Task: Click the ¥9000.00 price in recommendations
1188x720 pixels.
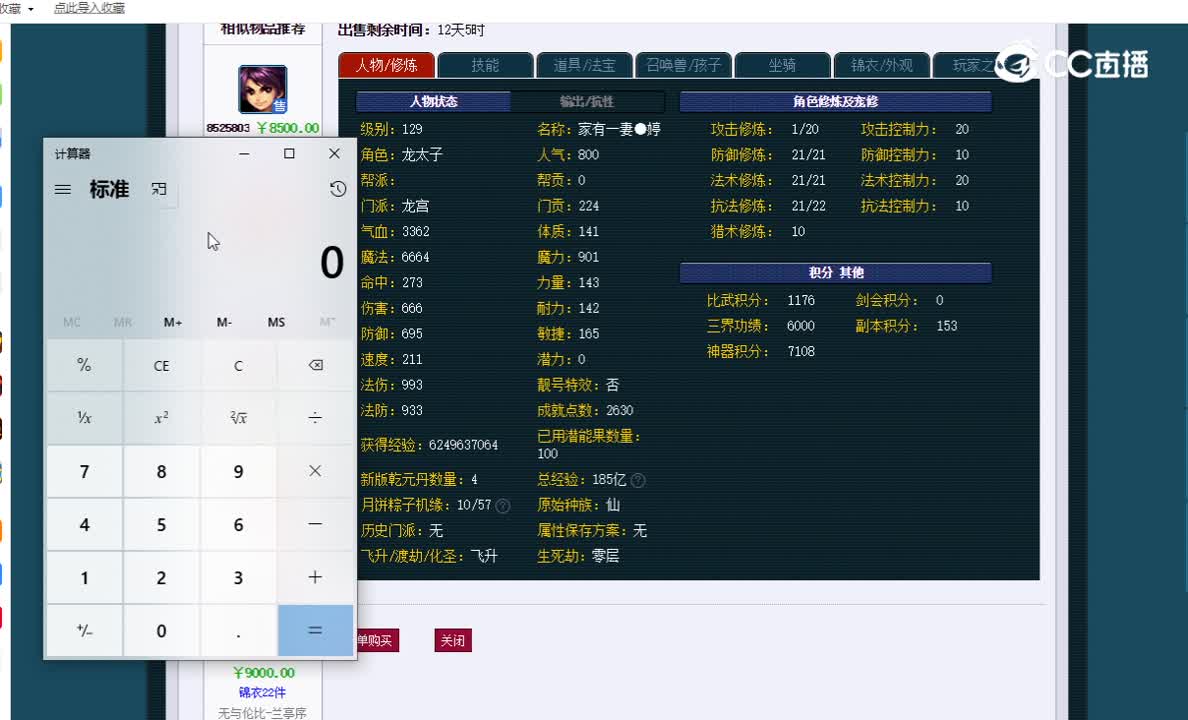Action: [263, 672]
